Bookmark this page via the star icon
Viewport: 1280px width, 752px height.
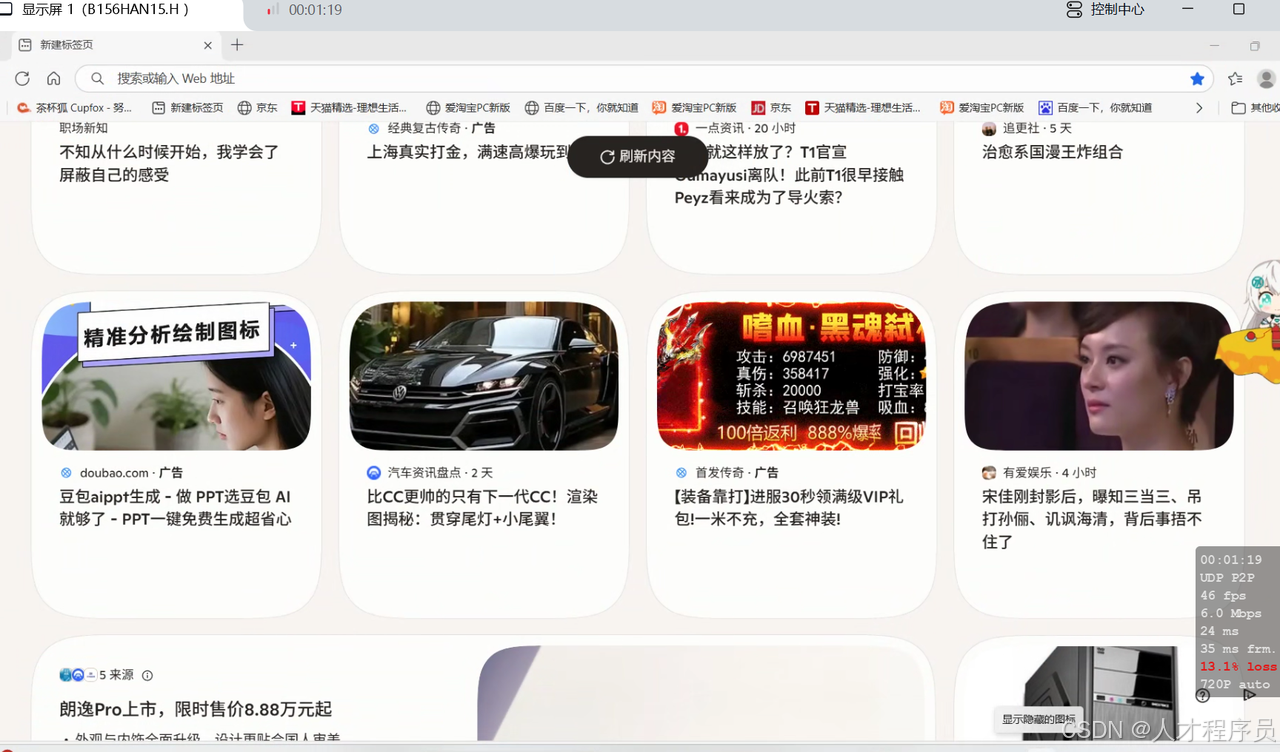(1199, 78)
